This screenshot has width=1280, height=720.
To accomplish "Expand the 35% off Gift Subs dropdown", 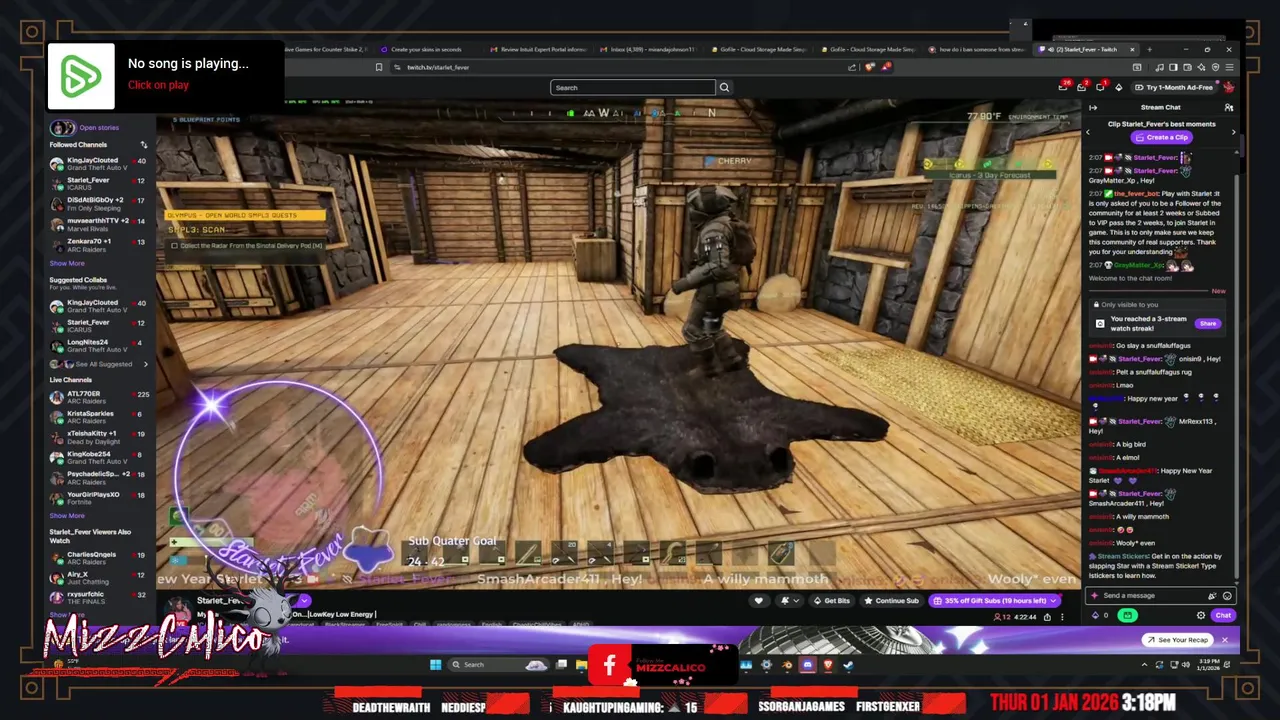I will (x=1053, y=600).
